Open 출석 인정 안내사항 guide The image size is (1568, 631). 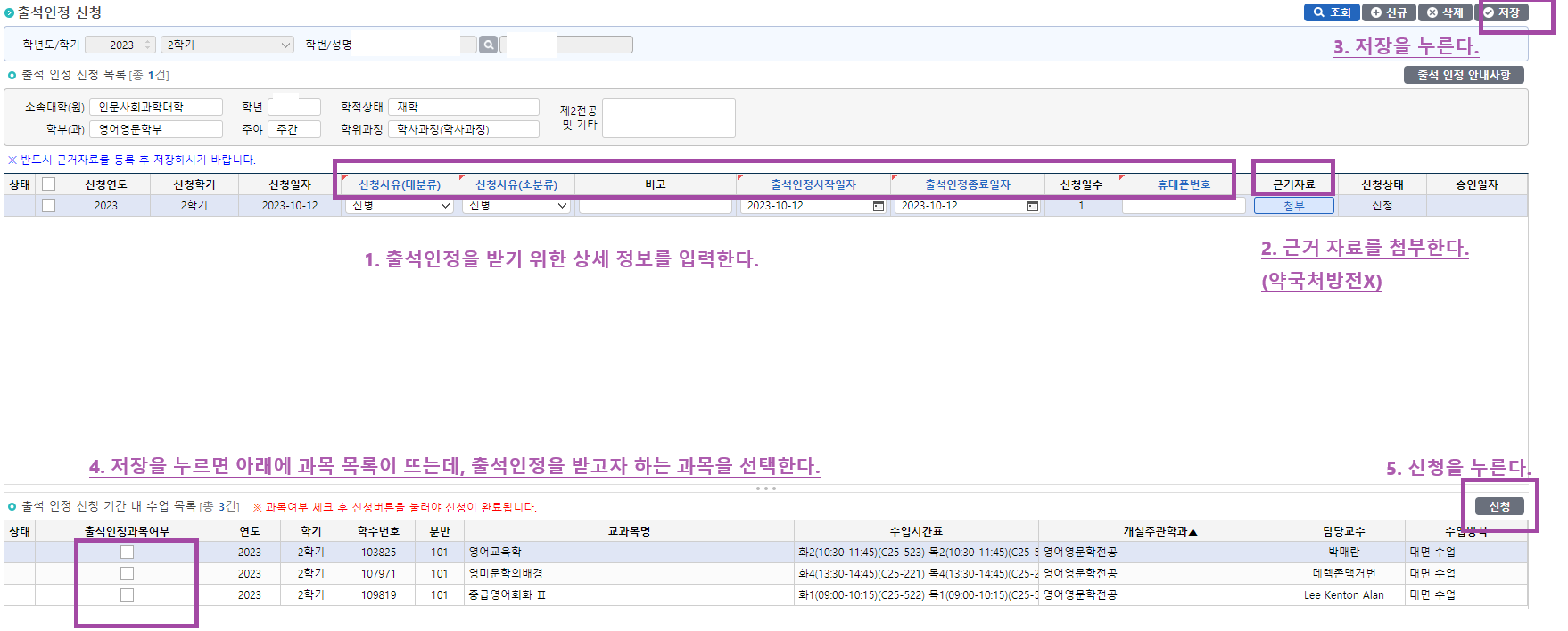pyautogui.click(x=1463, y=75)
